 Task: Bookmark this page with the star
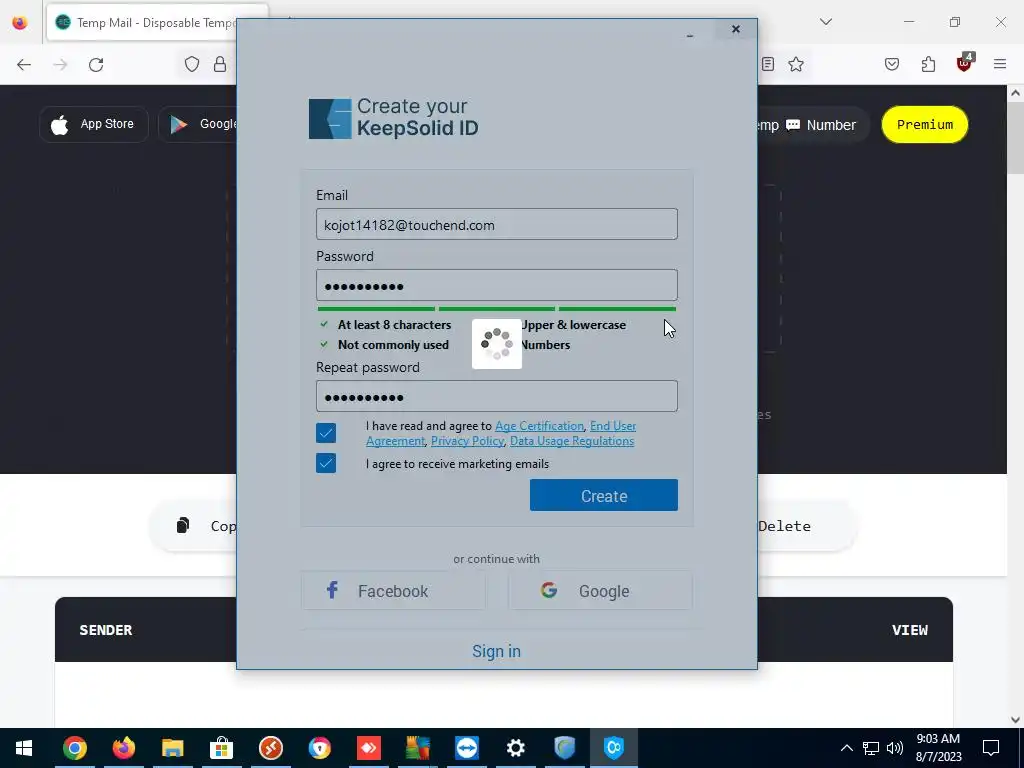pyautogui.click(x=795, y=64)
